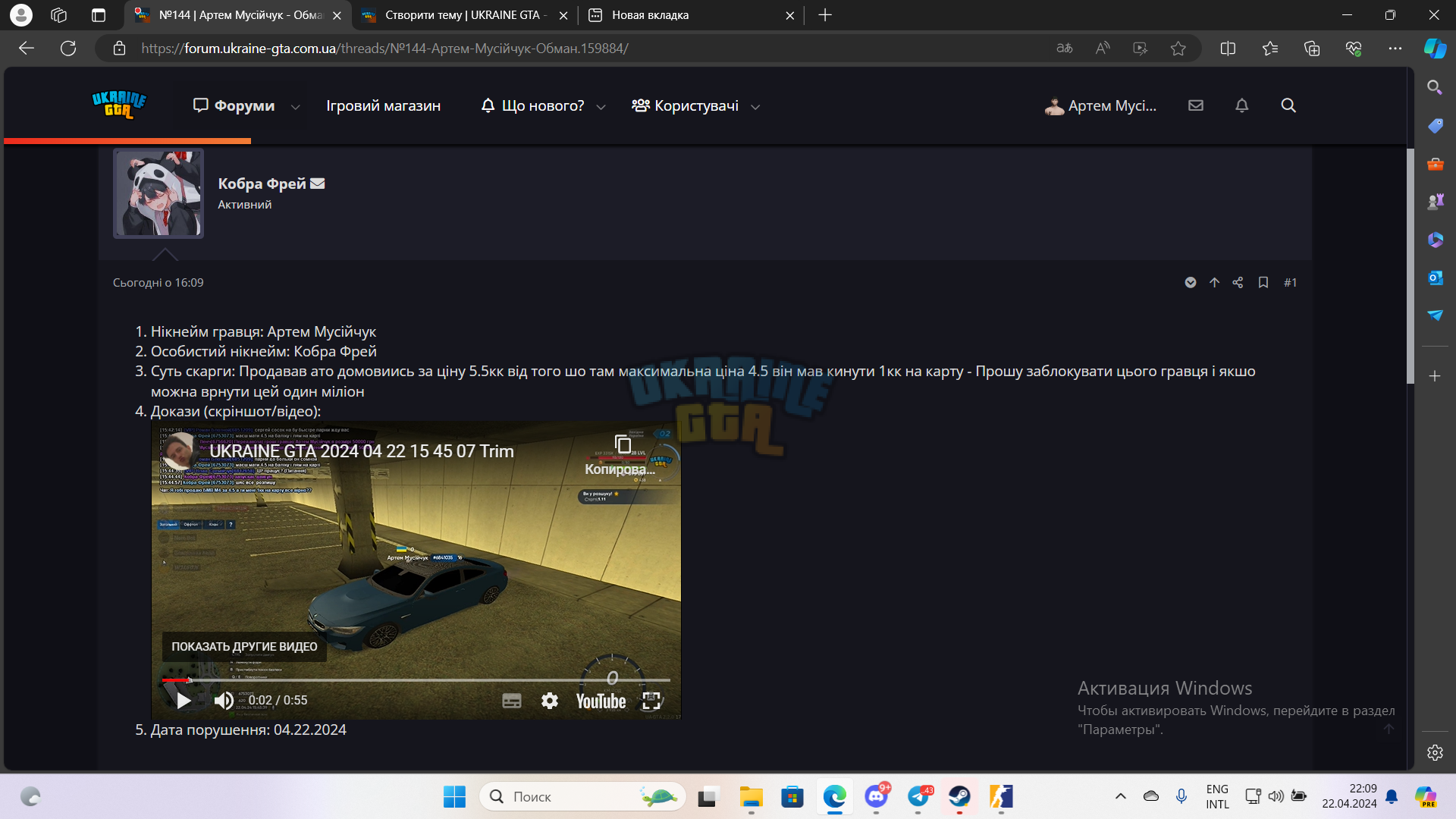Toggle YouTube subtitles button
The height and width of the screenshot is (819, 1456).
pos(512,701)
